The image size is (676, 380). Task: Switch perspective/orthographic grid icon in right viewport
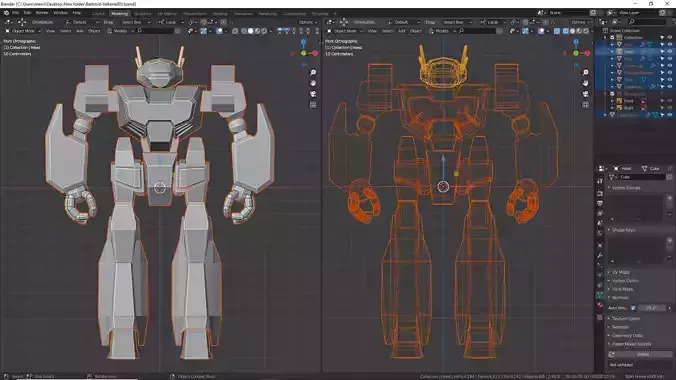pyautogui.click(x=585, y=104)
